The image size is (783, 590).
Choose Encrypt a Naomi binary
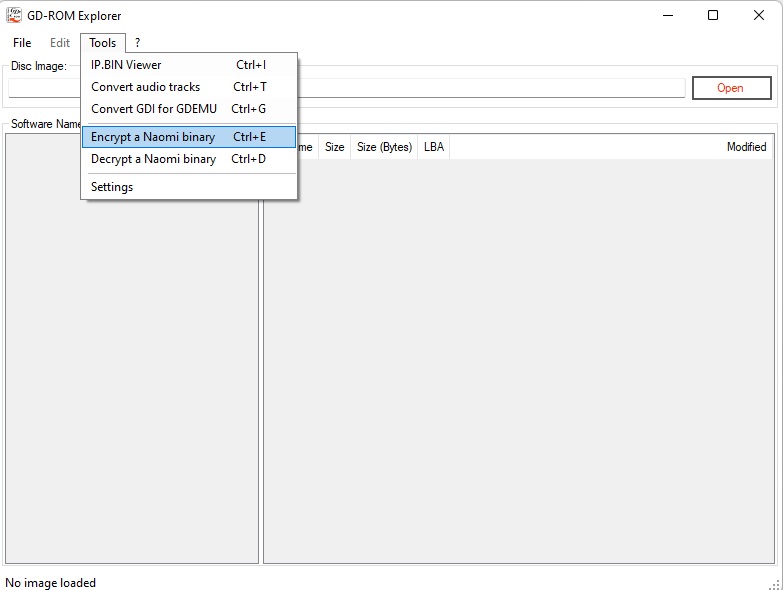click(189, 137)
